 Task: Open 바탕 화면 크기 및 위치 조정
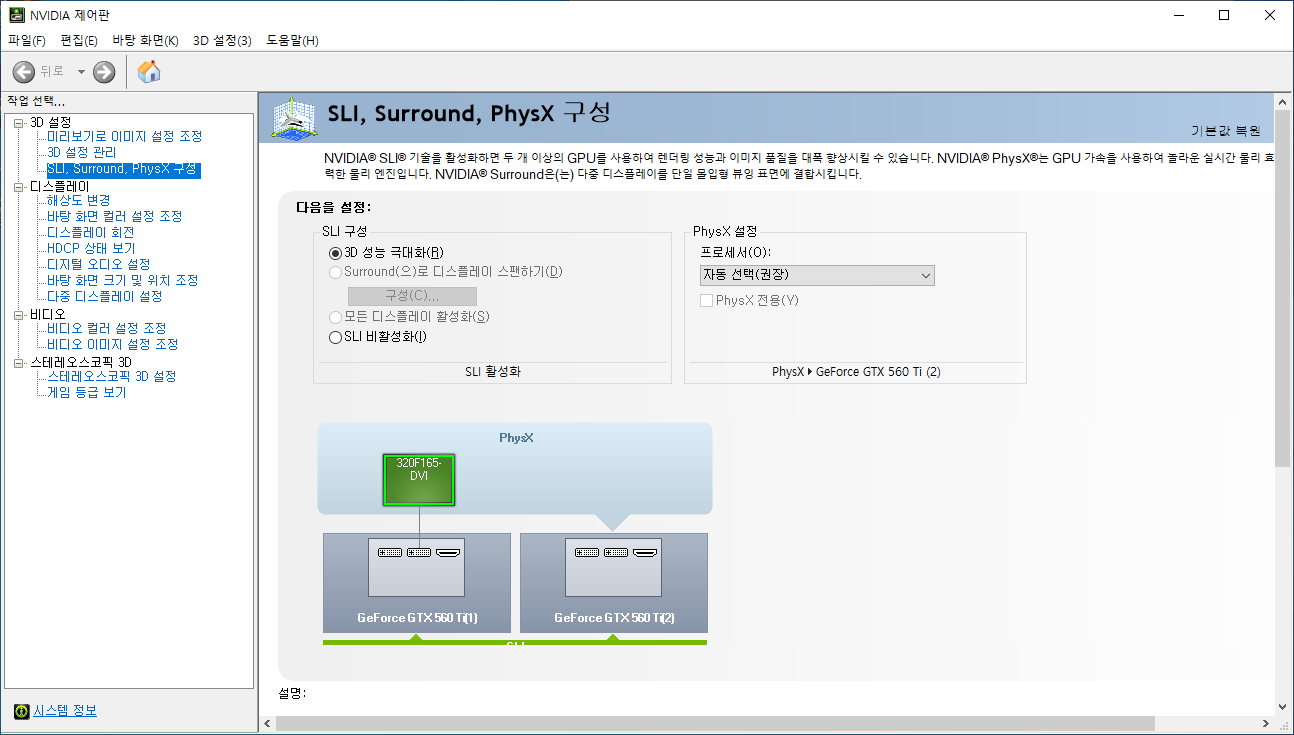pyautogui.click(x=122, y=280)
